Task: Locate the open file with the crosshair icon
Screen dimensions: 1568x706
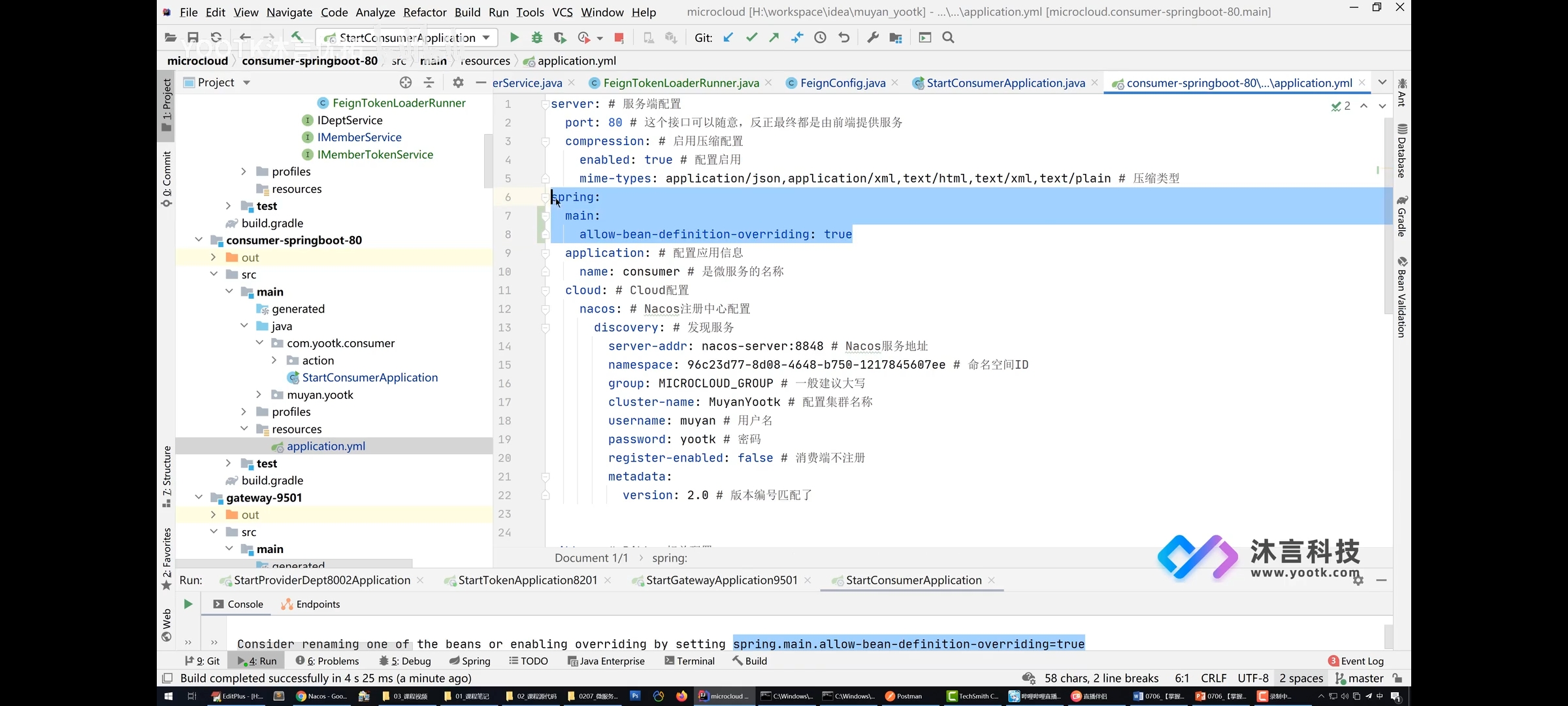Action: 406,82
